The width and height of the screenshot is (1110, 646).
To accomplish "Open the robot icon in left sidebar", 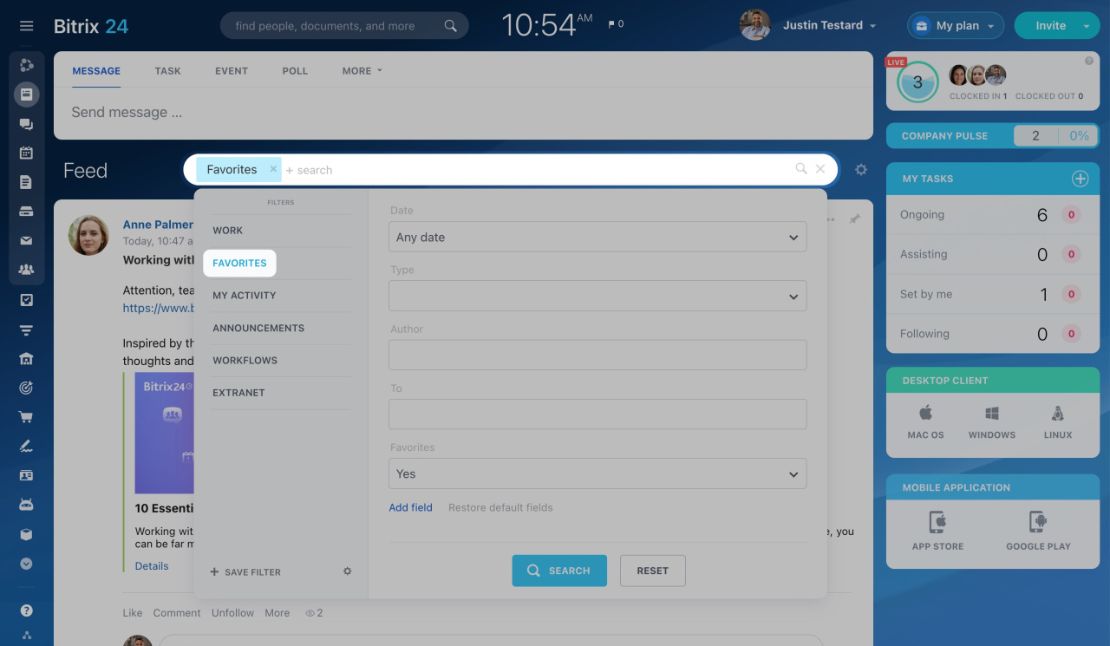I will click(26, 504).
